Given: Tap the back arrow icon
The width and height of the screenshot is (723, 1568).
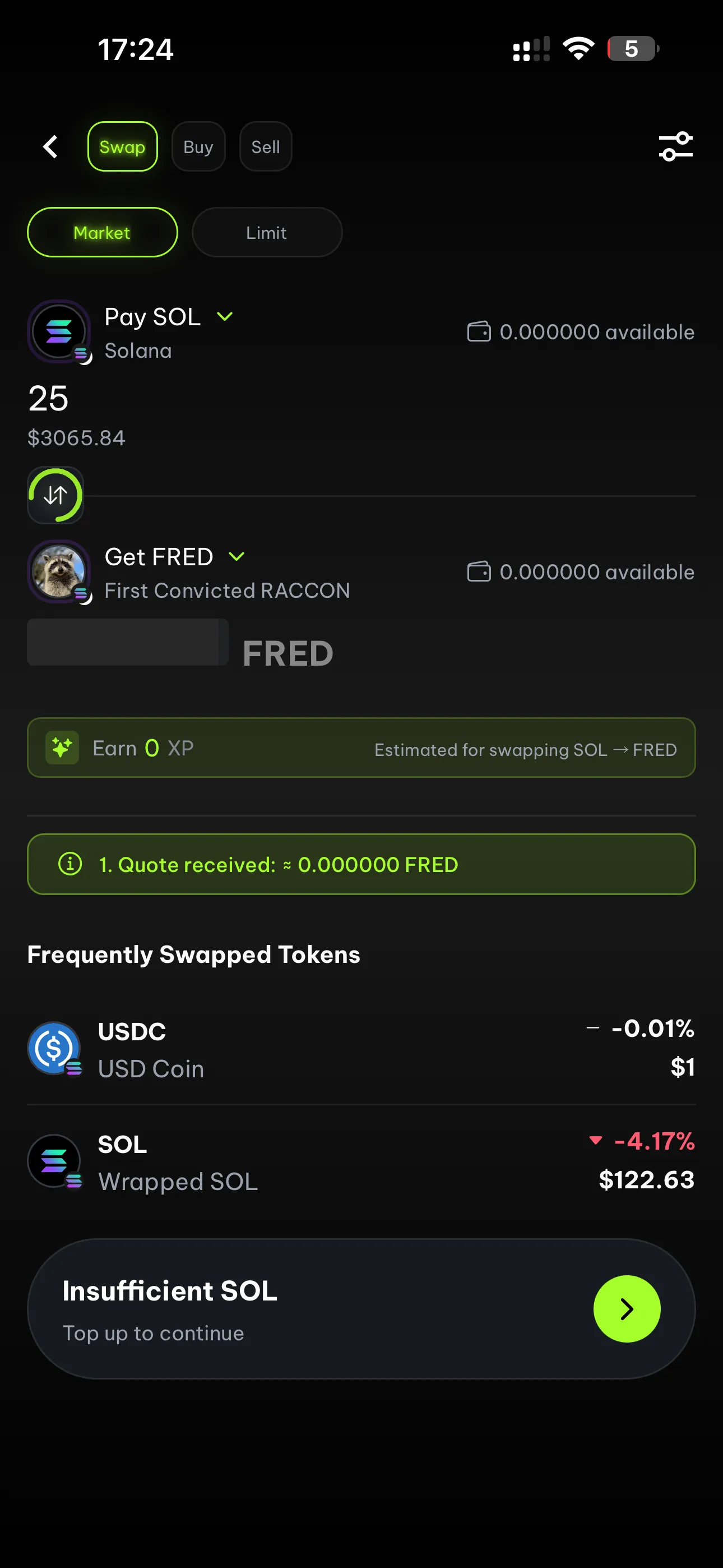Looking at the screenshot, I should click(x=50, y=147).
